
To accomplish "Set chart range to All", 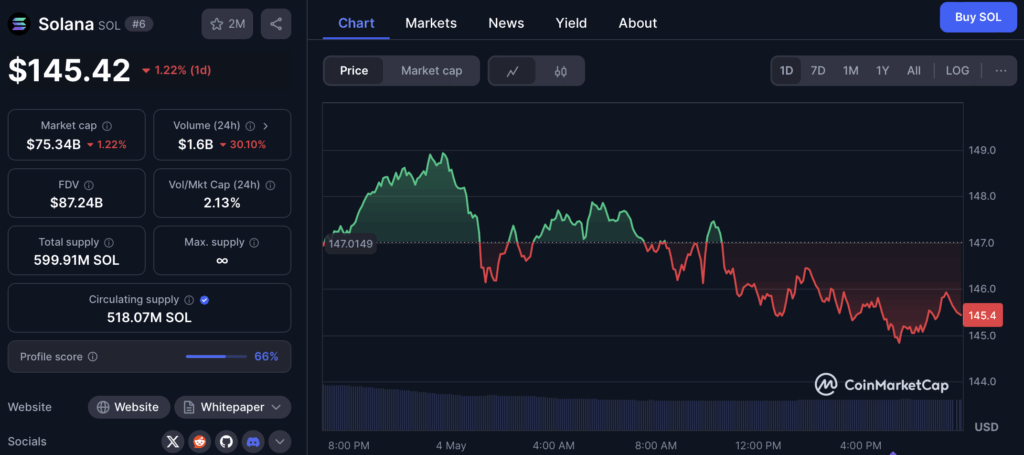I will 914,71.
